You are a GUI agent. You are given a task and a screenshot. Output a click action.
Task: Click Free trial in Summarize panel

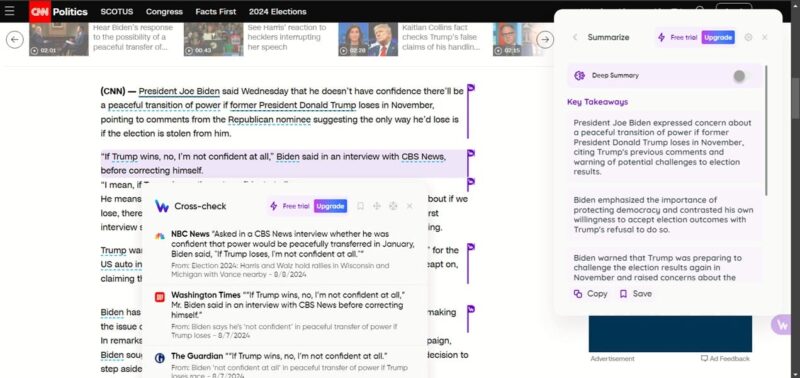pos(684,37)
